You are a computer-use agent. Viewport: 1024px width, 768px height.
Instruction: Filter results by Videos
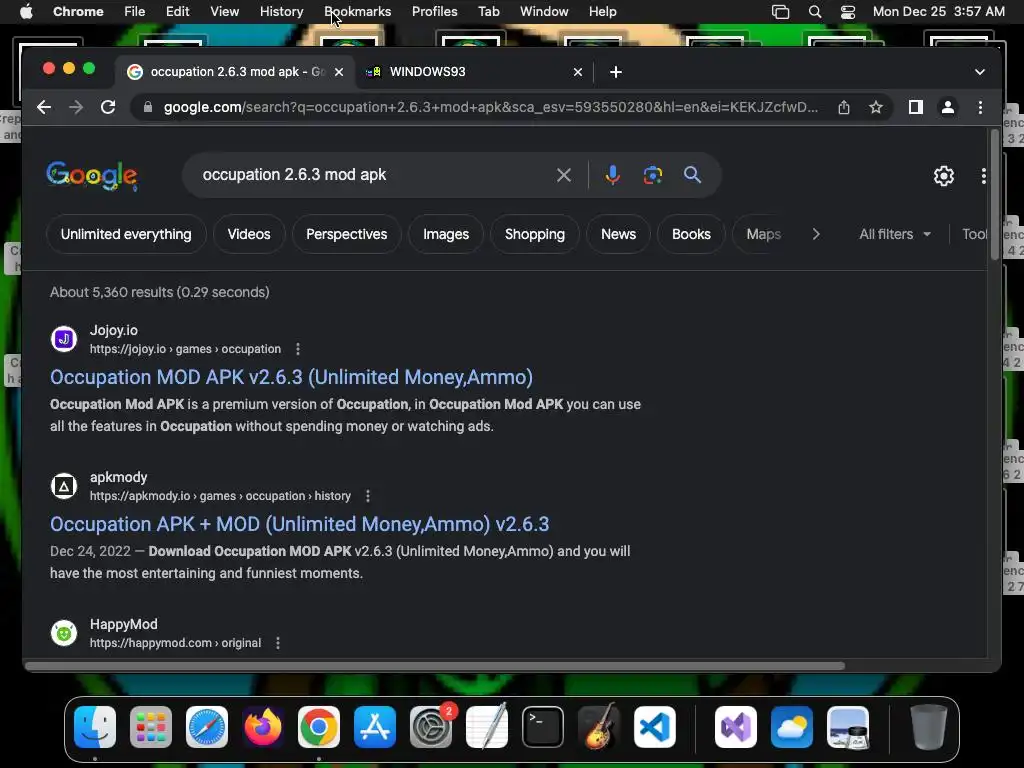pos(249,234)
